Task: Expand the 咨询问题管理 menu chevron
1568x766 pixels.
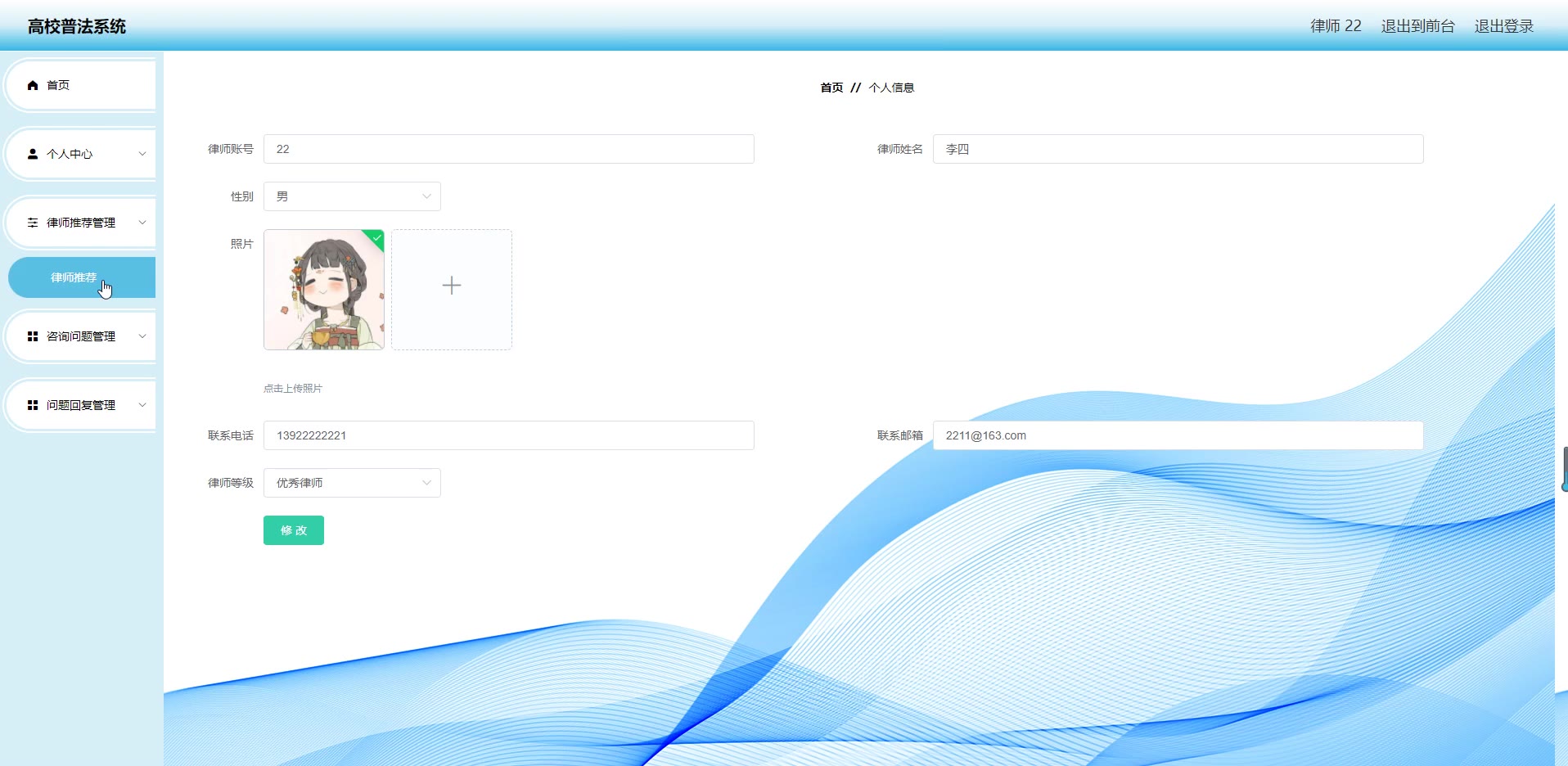Action: (142, 336)
